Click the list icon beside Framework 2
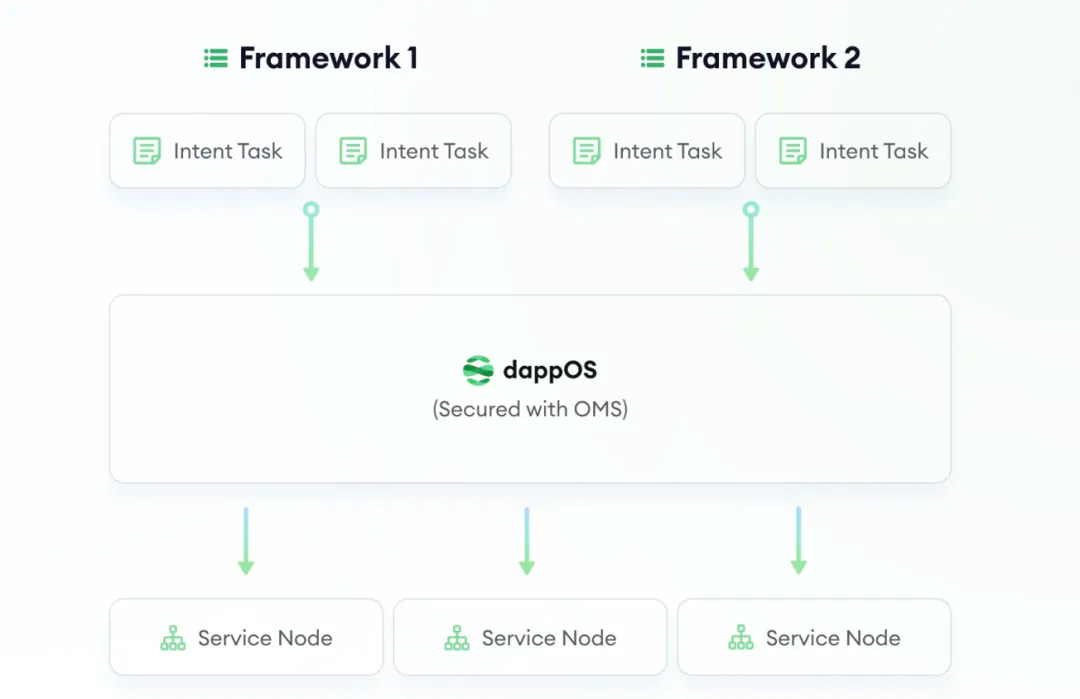Screen dimensions: 1080x699 (x=652, y=59)
